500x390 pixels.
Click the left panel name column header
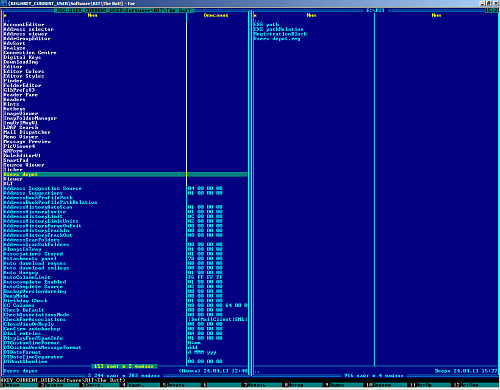tap(92, 15)
